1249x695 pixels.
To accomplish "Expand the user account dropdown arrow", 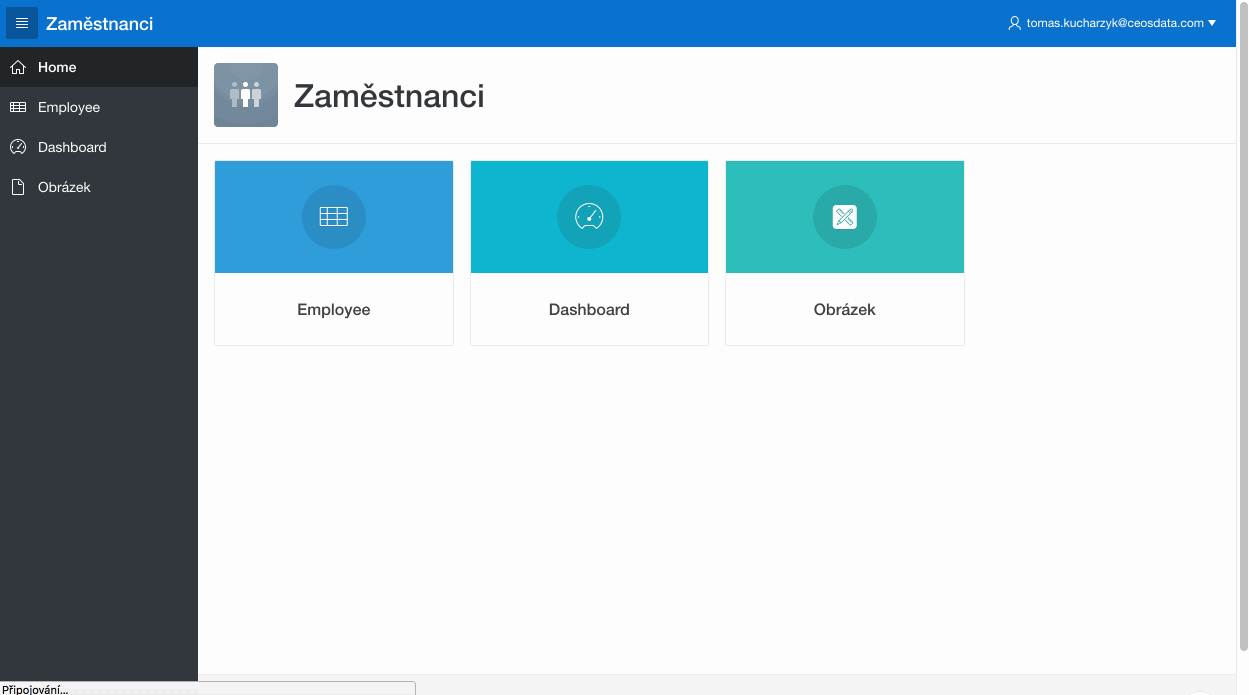I will click(1212, 23).
